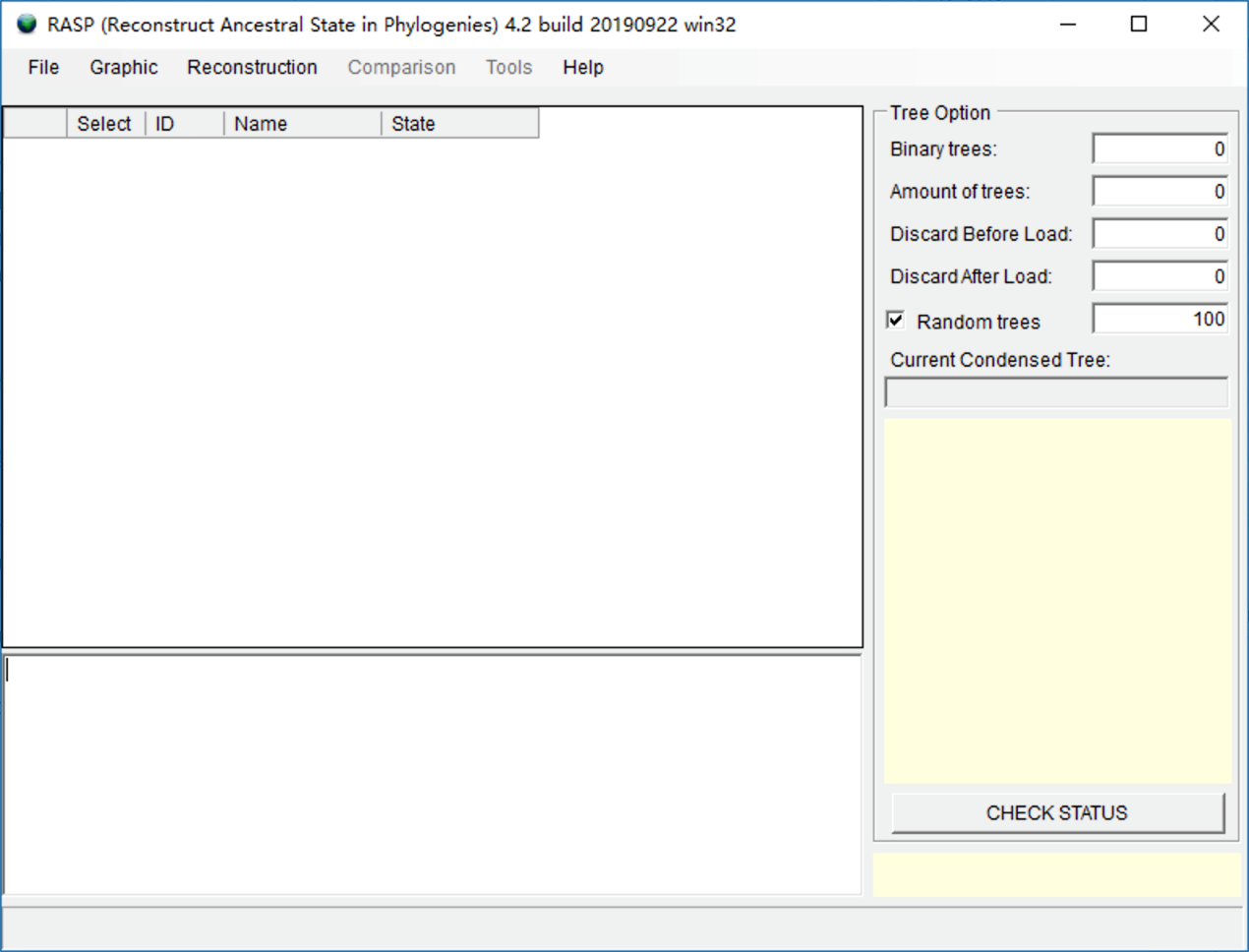
Task: Click the Binary trees input field
Action: coord(1160,149)
